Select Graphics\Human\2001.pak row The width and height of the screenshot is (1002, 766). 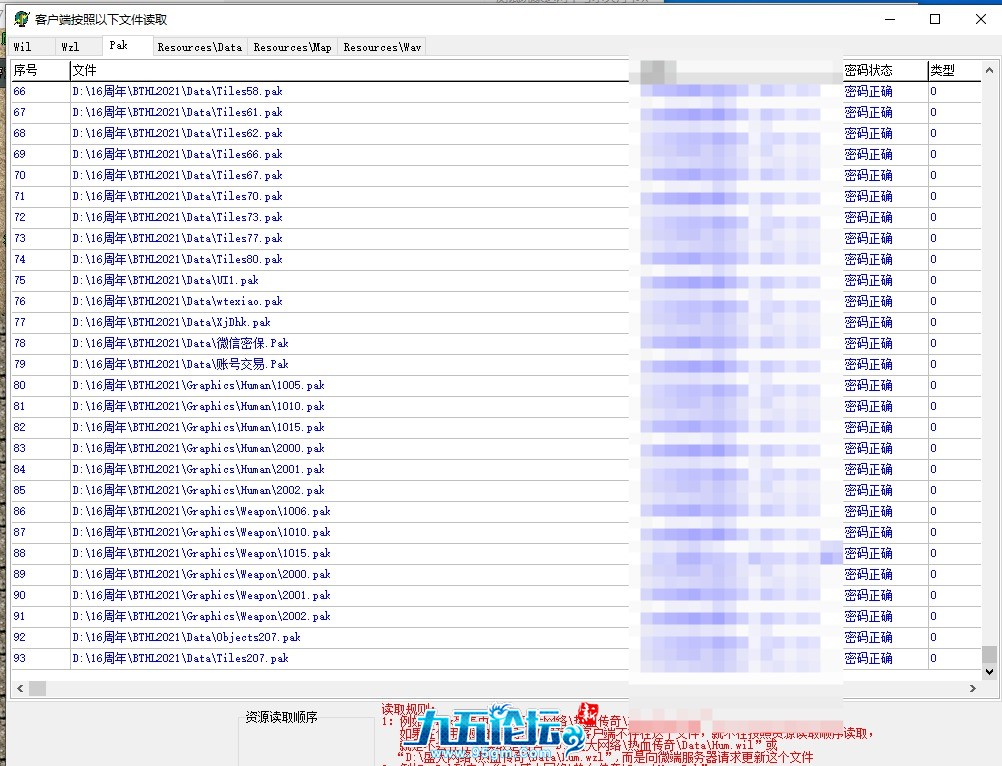pos(496,470)
